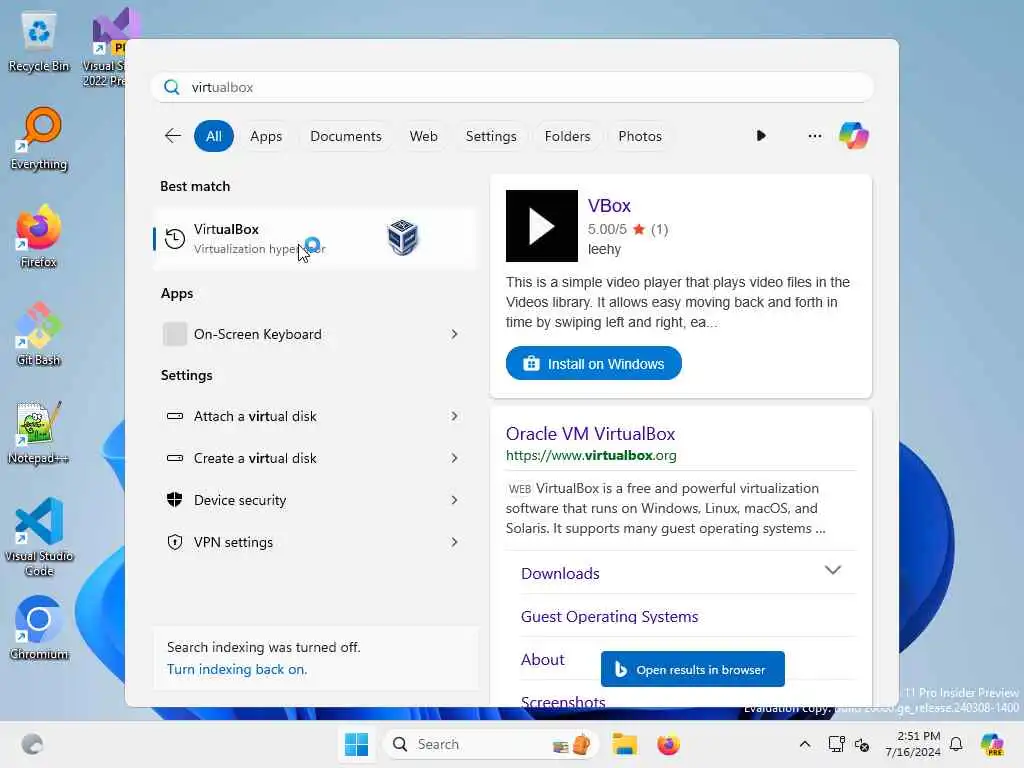Screen dimensions: 1024x768
Task: Open the Notepad++ desktop shortcut
Action: [x=39, y=432]
